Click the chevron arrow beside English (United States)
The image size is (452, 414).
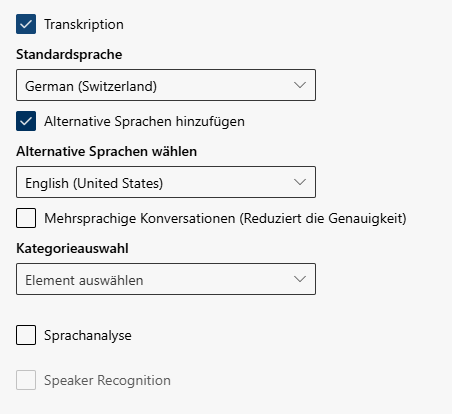pyautogui.click(x=300, y=182)
